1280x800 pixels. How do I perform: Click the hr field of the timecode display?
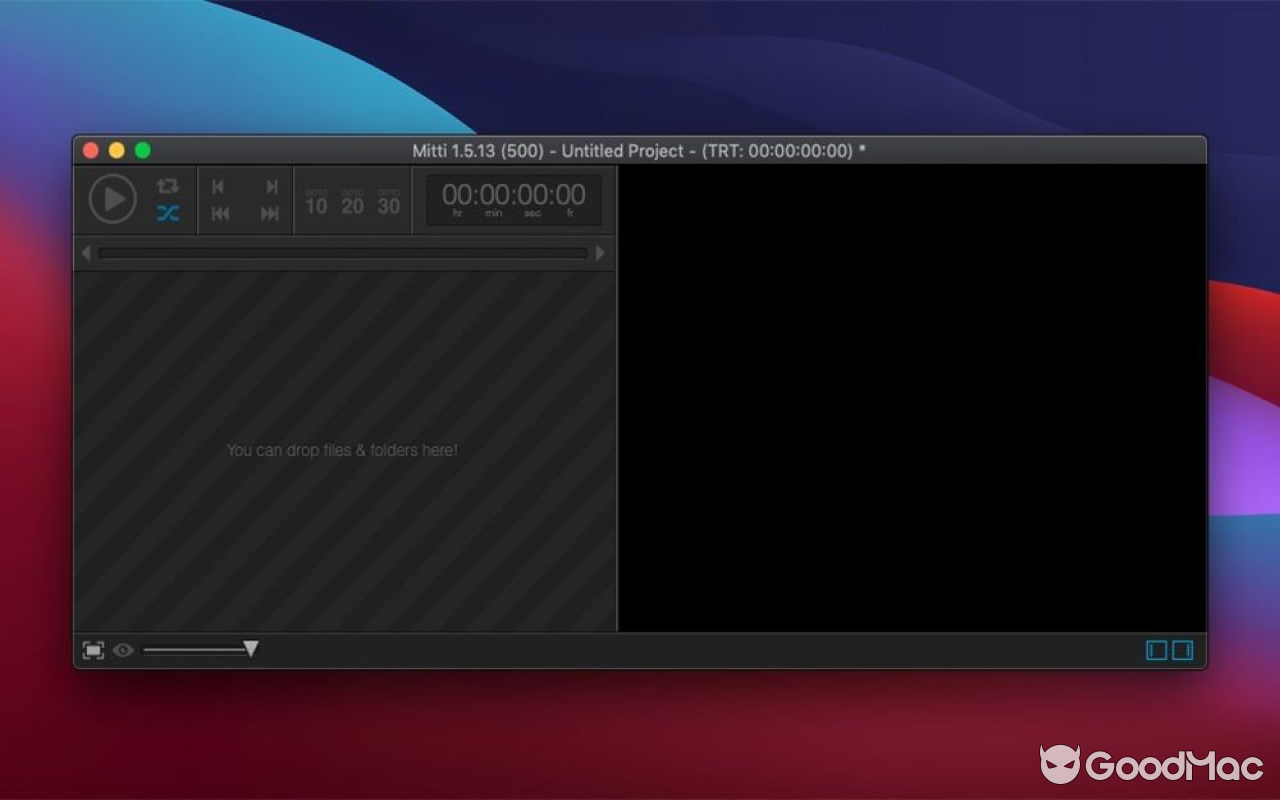(x=455, y=195)
